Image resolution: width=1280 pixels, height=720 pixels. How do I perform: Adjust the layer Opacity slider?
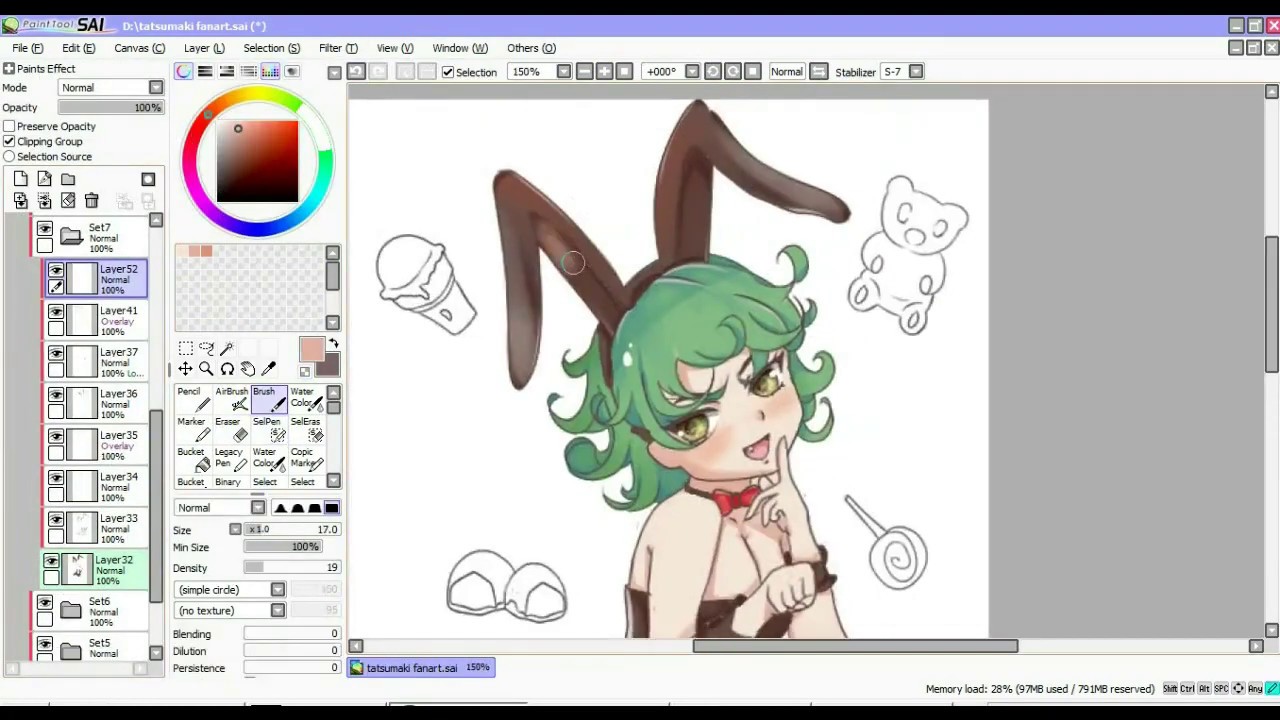[110, 107]
